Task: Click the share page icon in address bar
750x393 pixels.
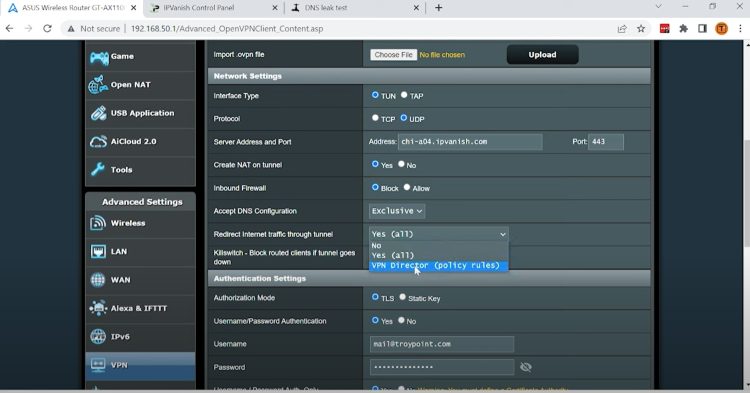Action: (x=622, y=29)
